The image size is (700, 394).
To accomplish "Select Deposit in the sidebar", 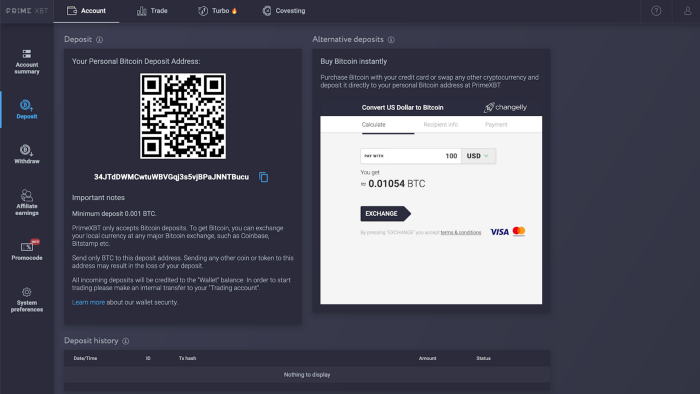I will (x=27, y=110).
